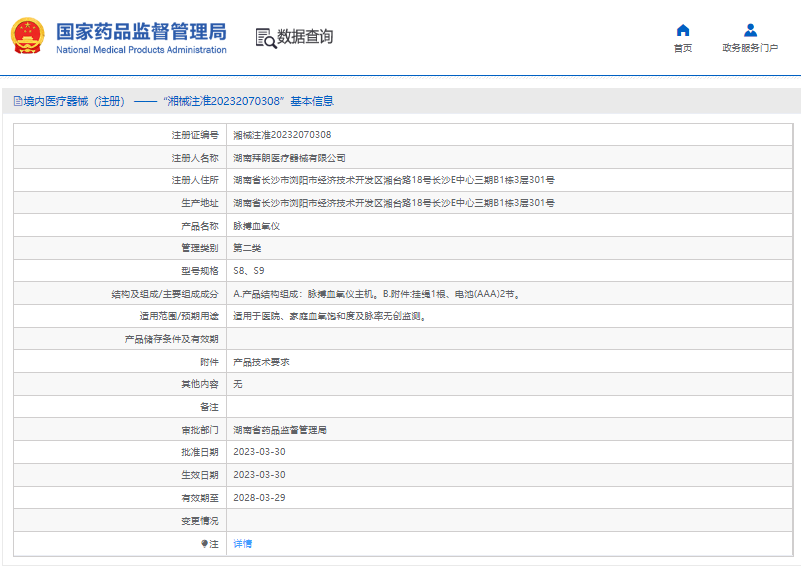801x568 pixels.
Task: Click the 附件 row label
Action: 209,362
